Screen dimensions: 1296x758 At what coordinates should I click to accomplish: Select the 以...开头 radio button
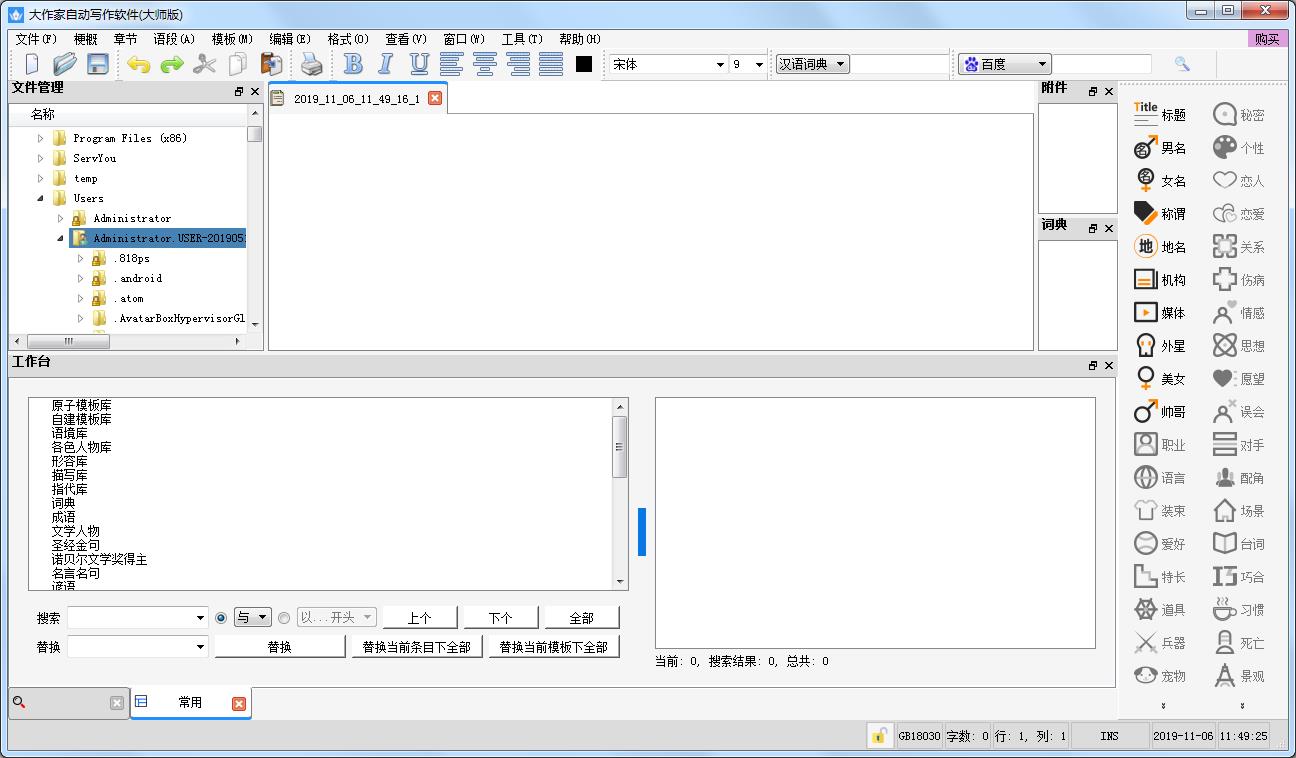284,618
